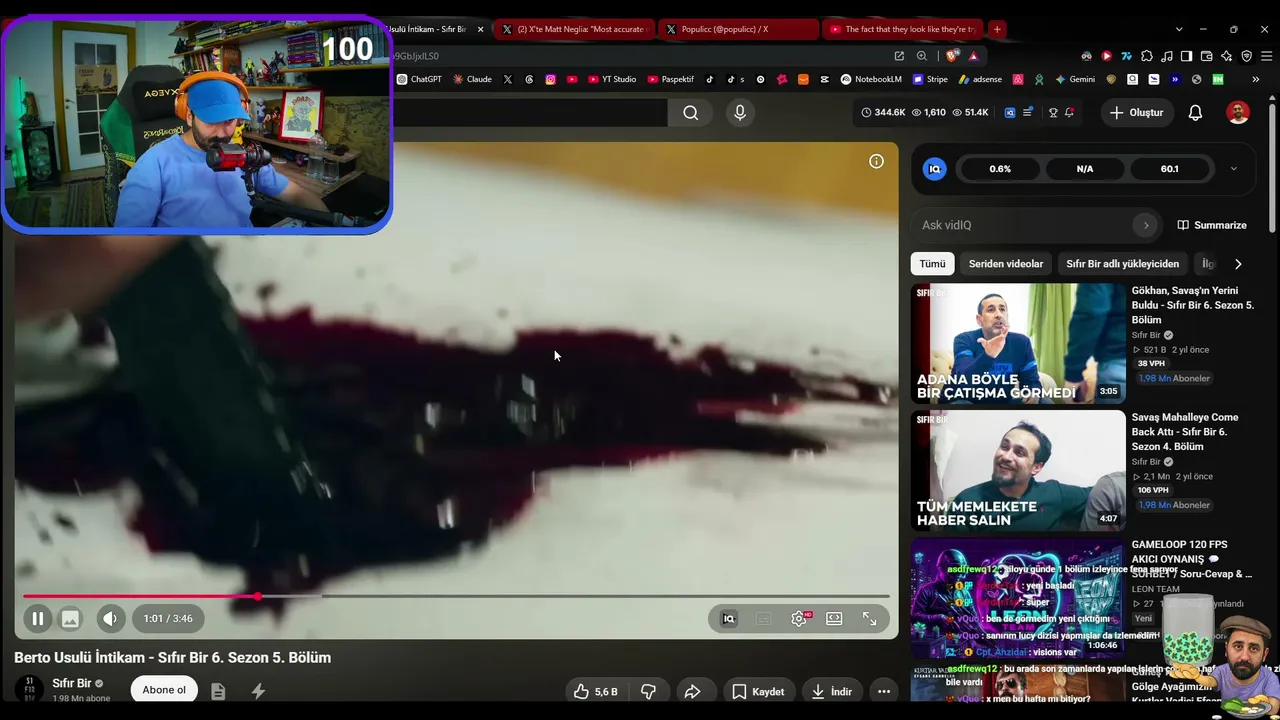Open the Claude bookmark
Viewport: 1280px width, 720px height.
click(472, 79)
